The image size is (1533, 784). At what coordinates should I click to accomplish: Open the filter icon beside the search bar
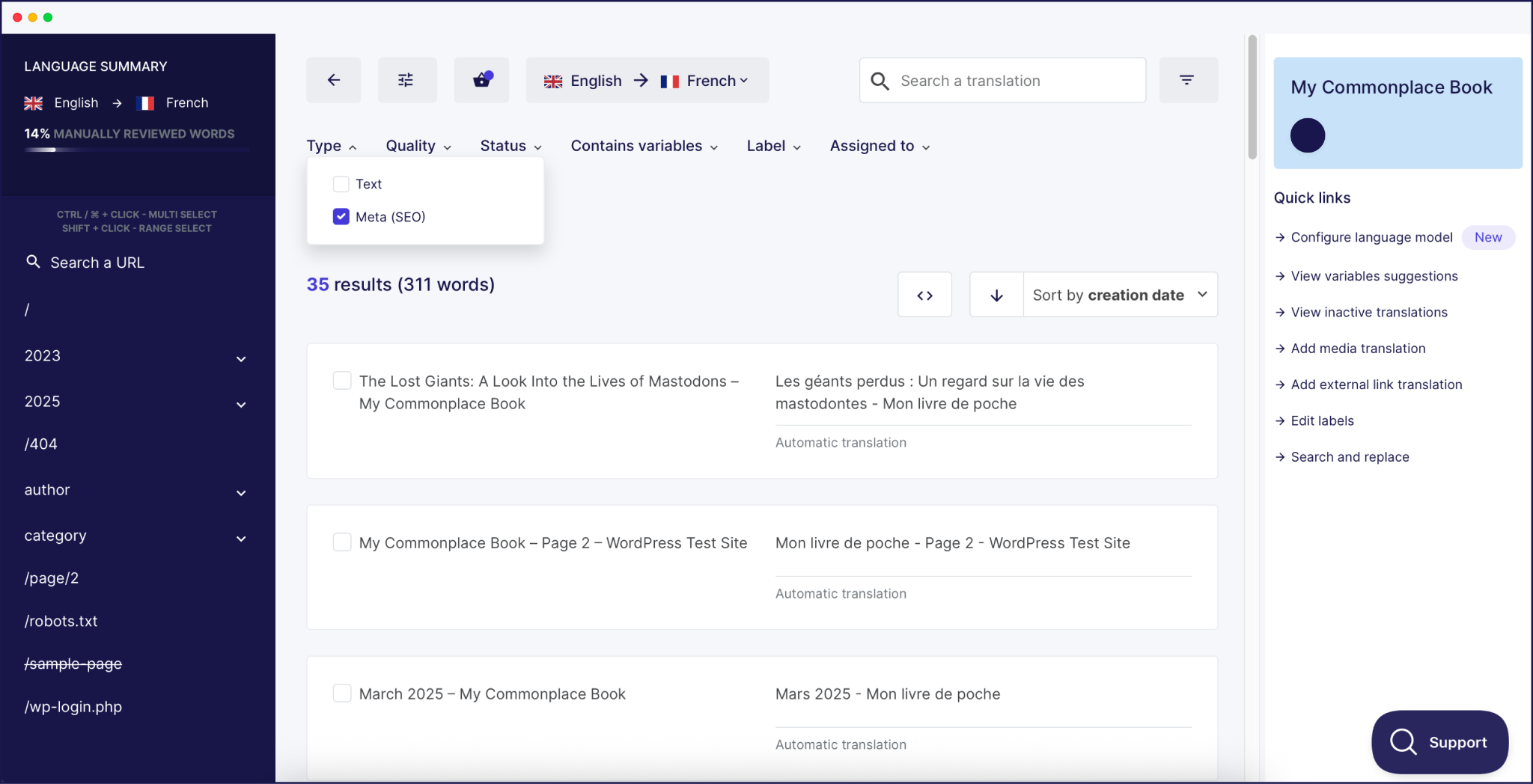[x=1188, y=79]
